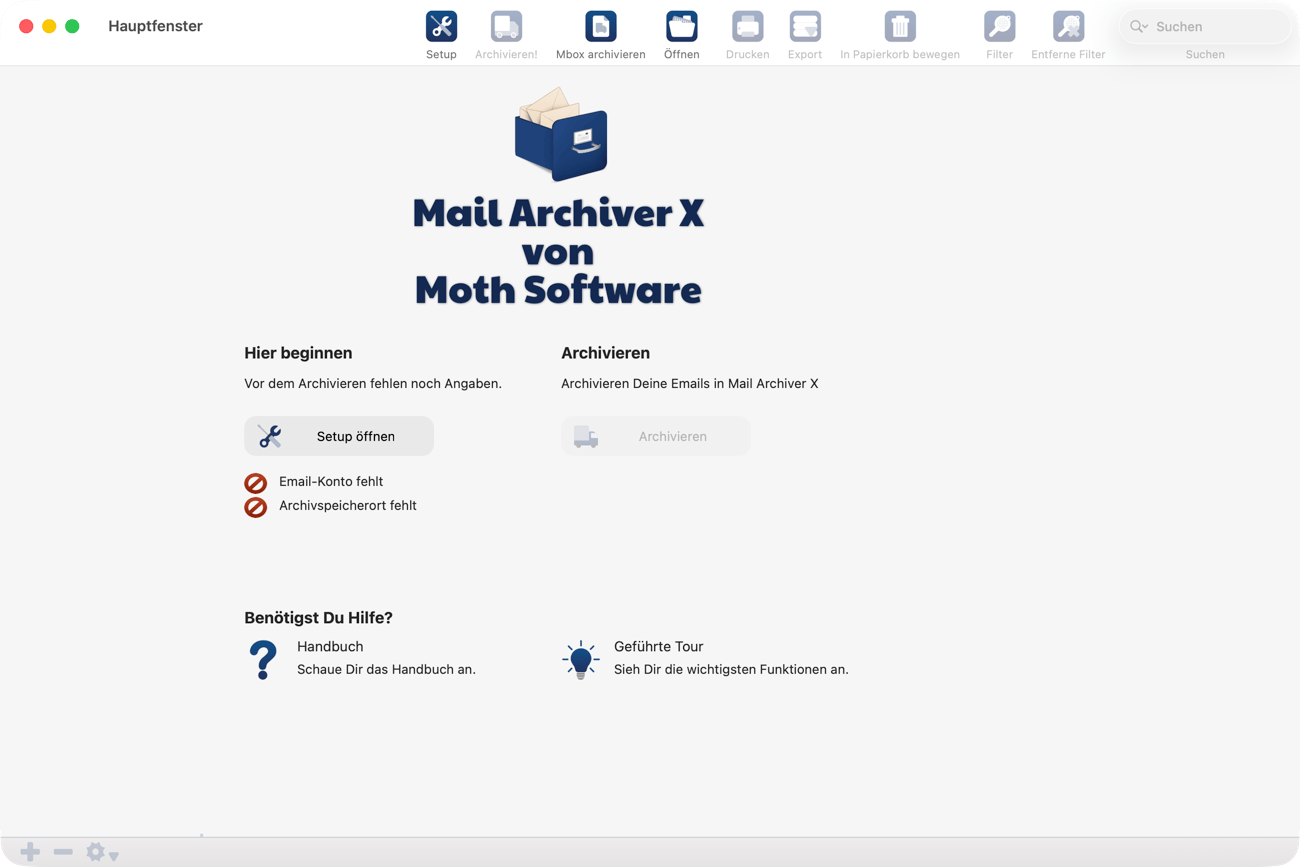This screenshot has height=867, width=1300.
Task: Click 'Email-Konto fehlt' status text
Action: (331, 482)
